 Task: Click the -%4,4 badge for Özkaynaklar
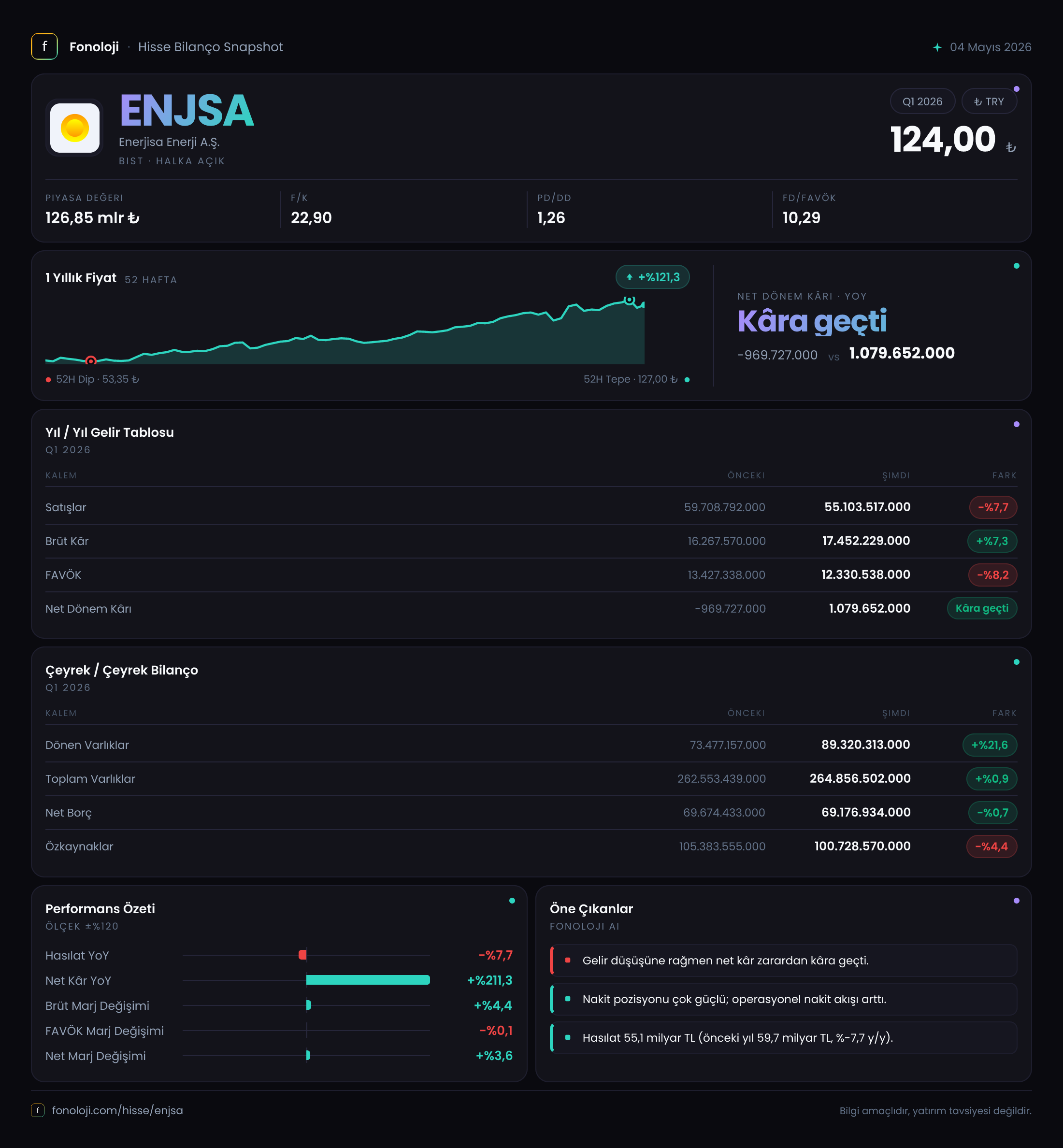pos(991,847)
